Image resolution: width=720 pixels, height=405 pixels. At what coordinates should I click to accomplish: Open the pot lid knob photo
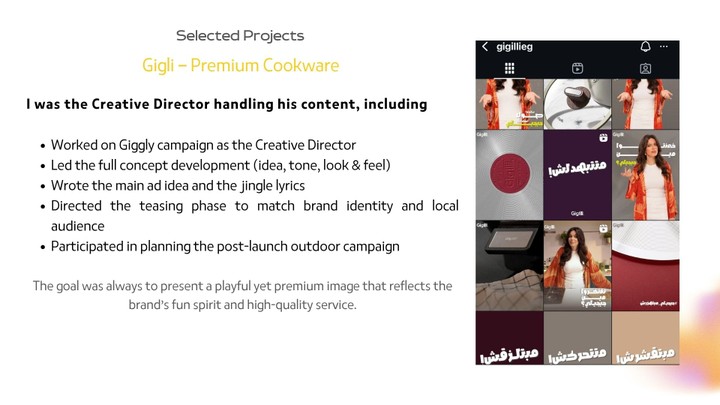click(577, 104)
